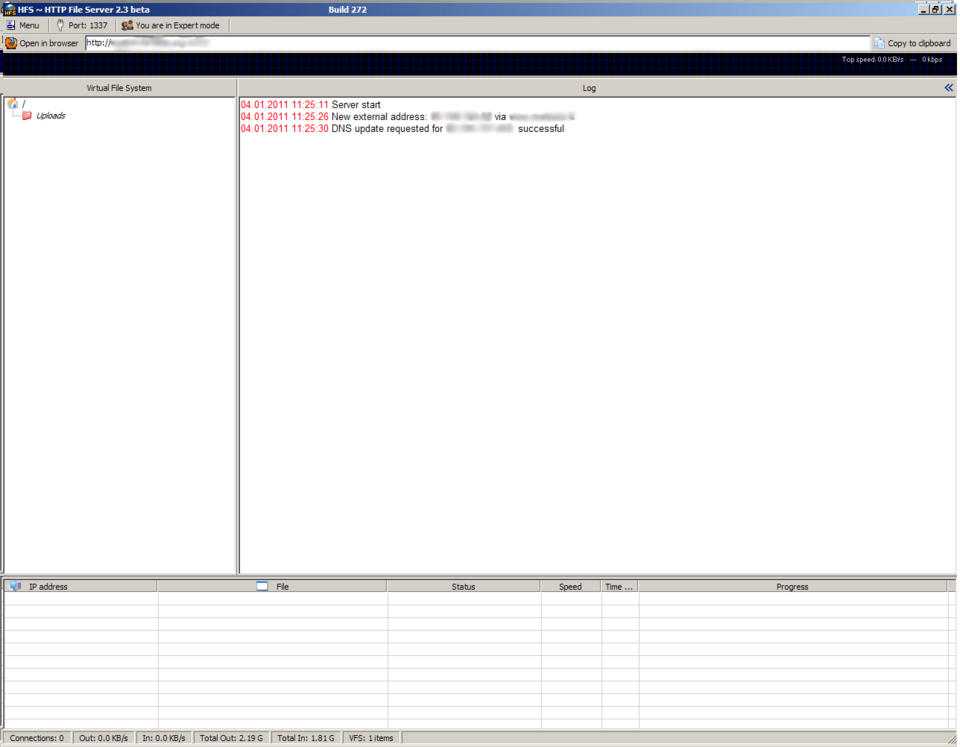
Task: Select the Virtual File System panel header
Action: (x=118, y=87)
